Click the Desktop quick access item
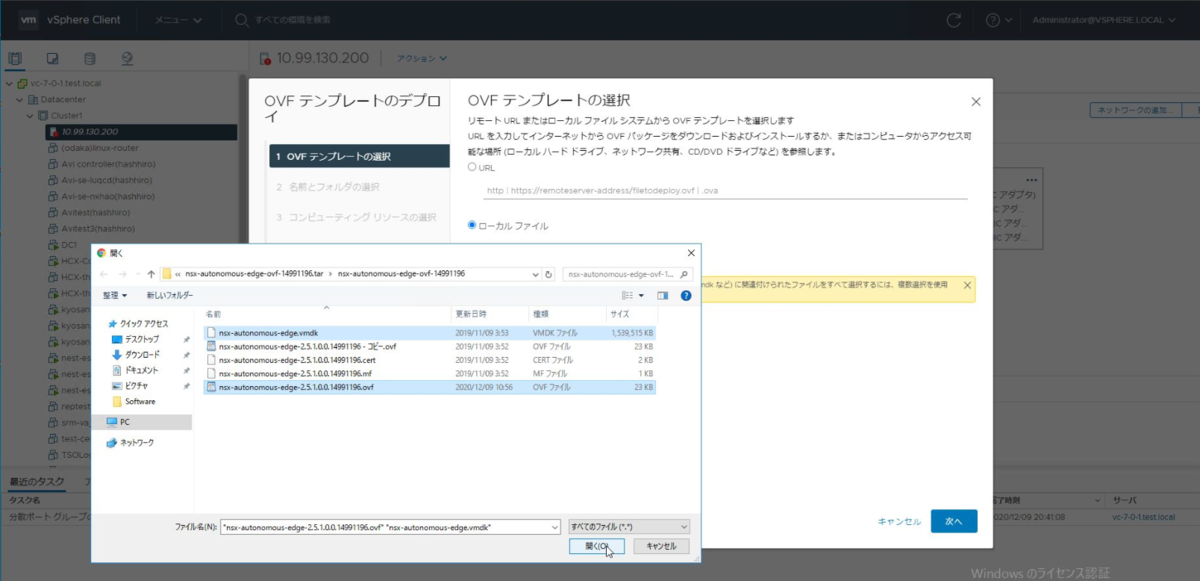 (x=141, y=339)
